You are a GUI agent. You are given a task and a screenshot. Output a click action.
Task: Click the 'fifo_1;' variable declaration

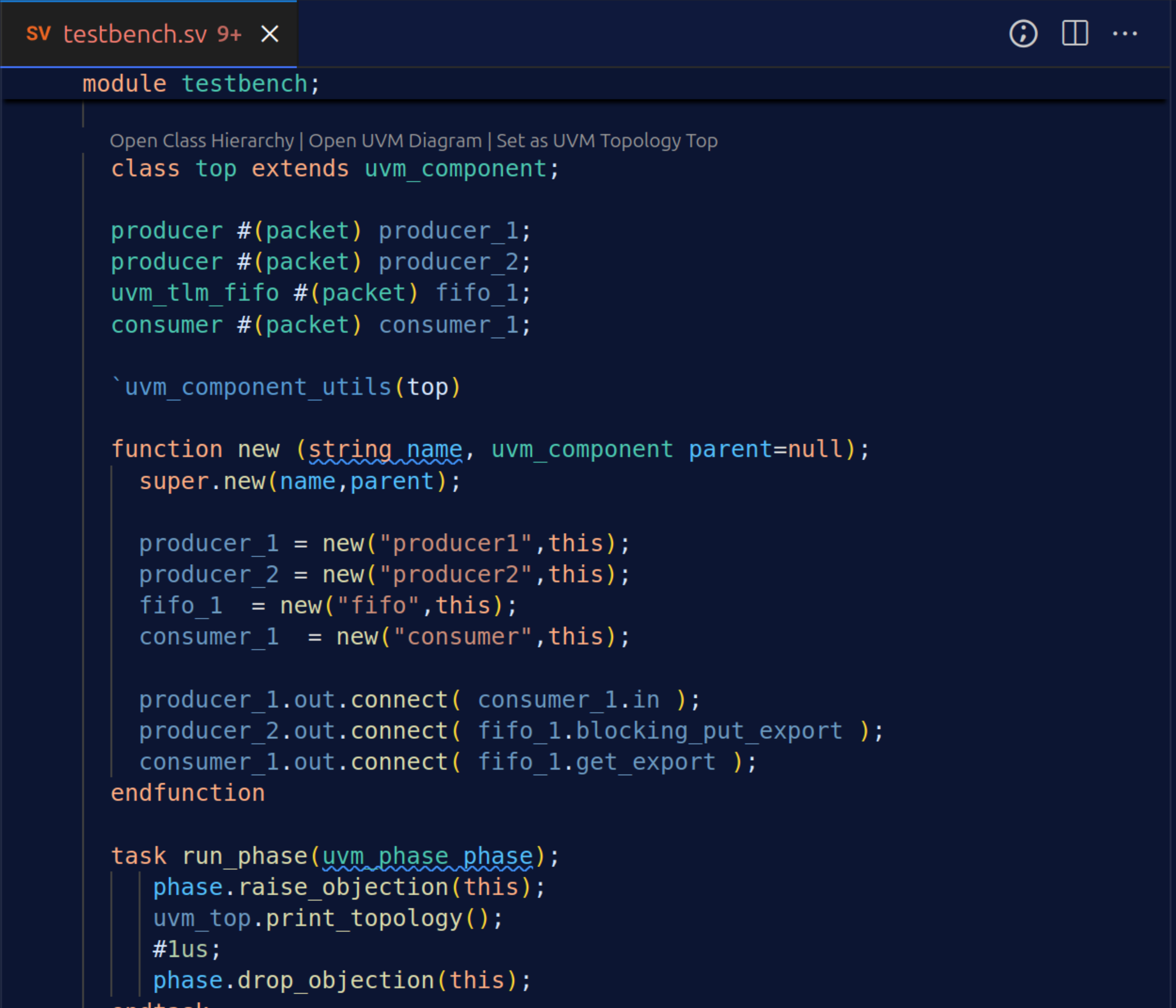(483, 294)
